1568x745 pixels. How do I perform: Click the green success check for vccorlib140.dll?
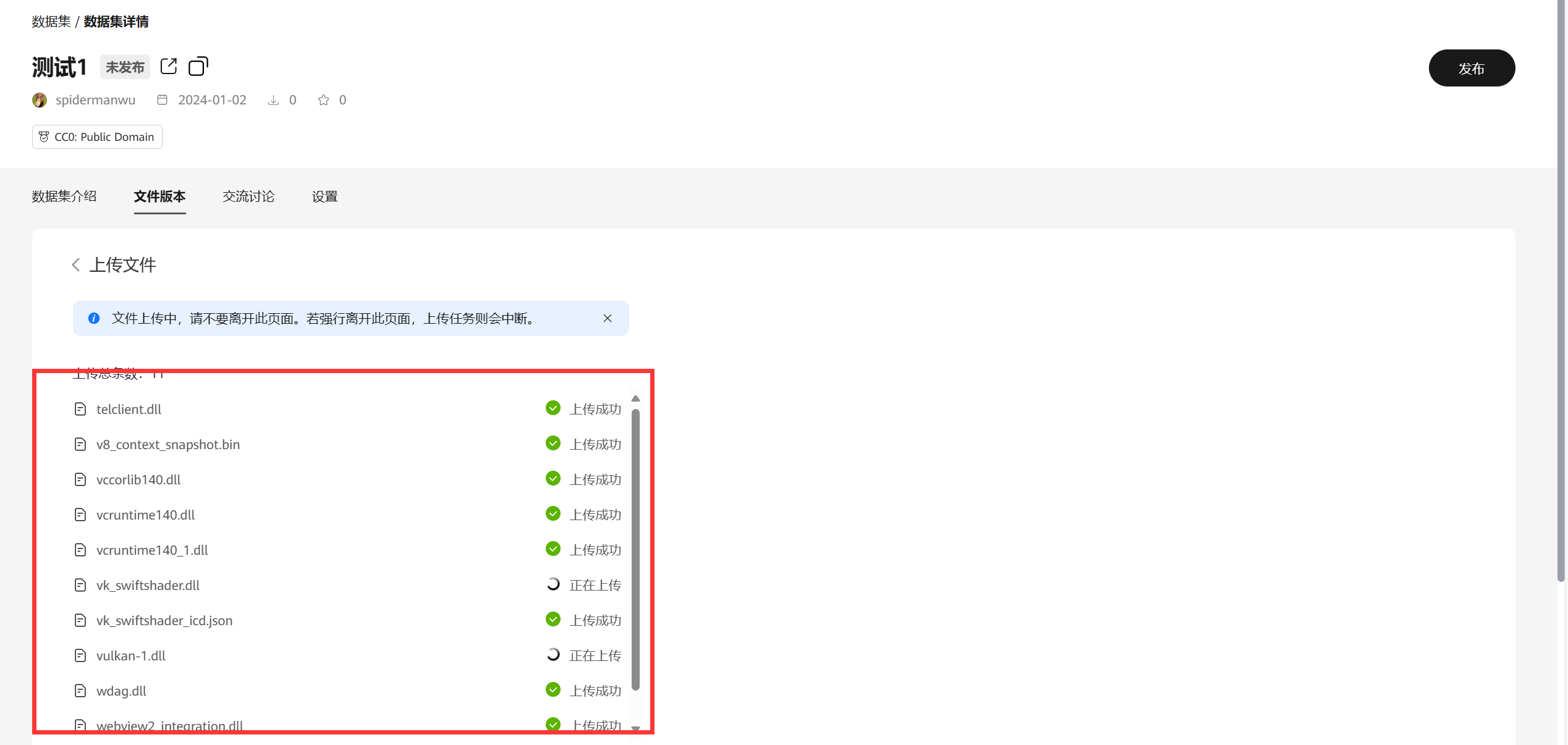click(x=553, y=479)
